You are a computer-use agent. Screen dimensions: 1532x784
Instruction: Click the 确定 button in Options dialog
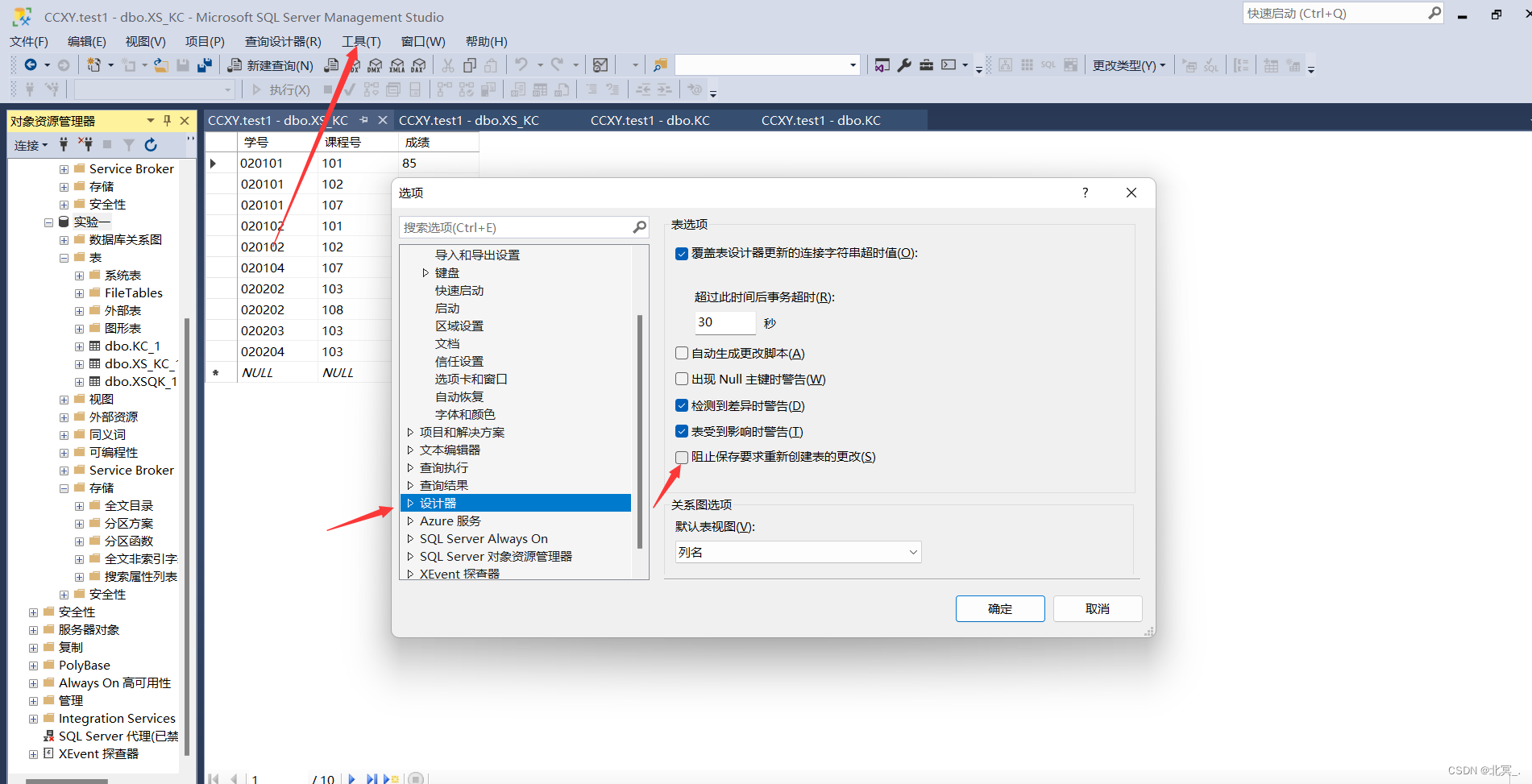pos(1000,608)
